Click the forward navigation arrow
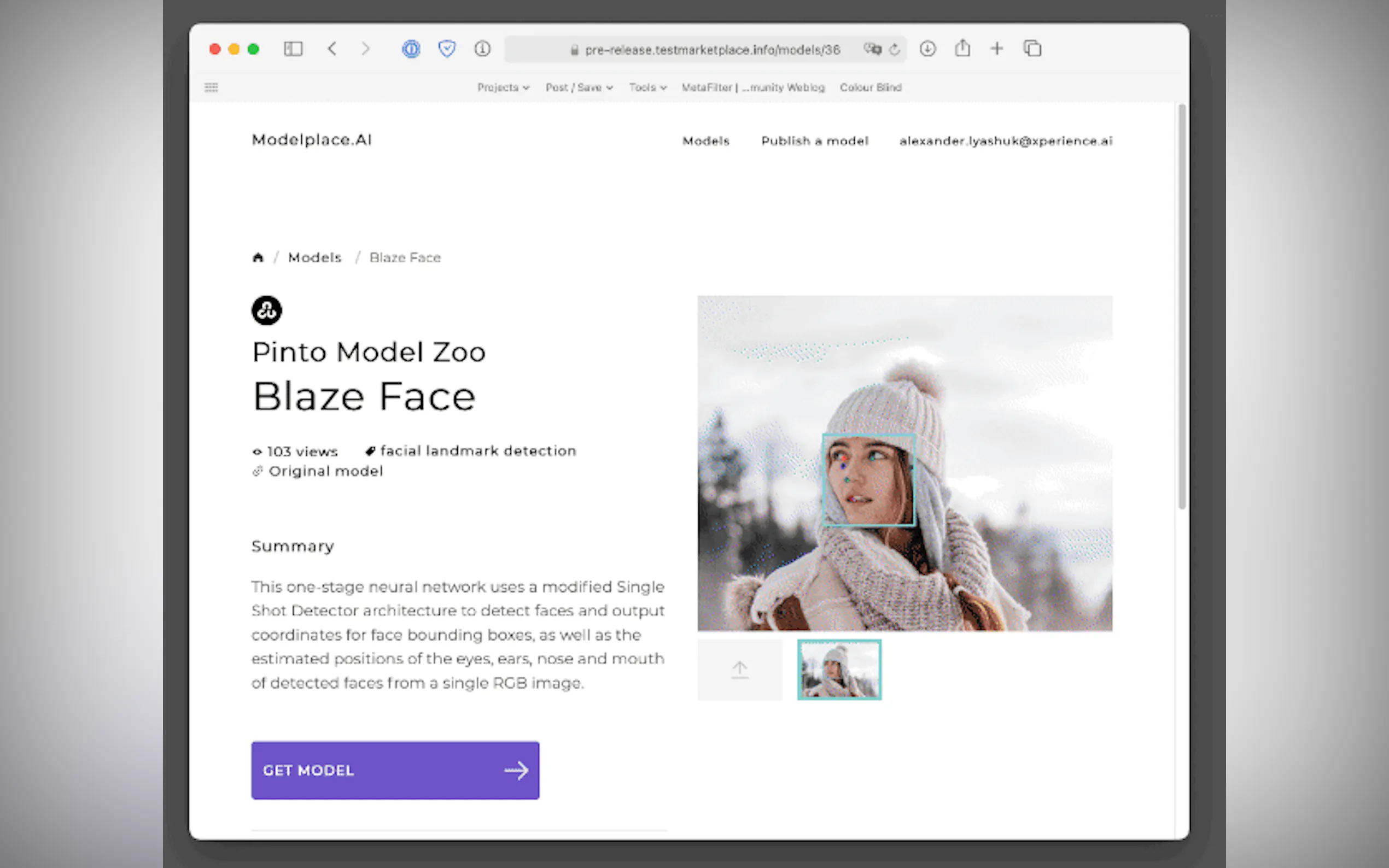The height and width of the screenshot is (868, 1389). click(x=366, y=49)
